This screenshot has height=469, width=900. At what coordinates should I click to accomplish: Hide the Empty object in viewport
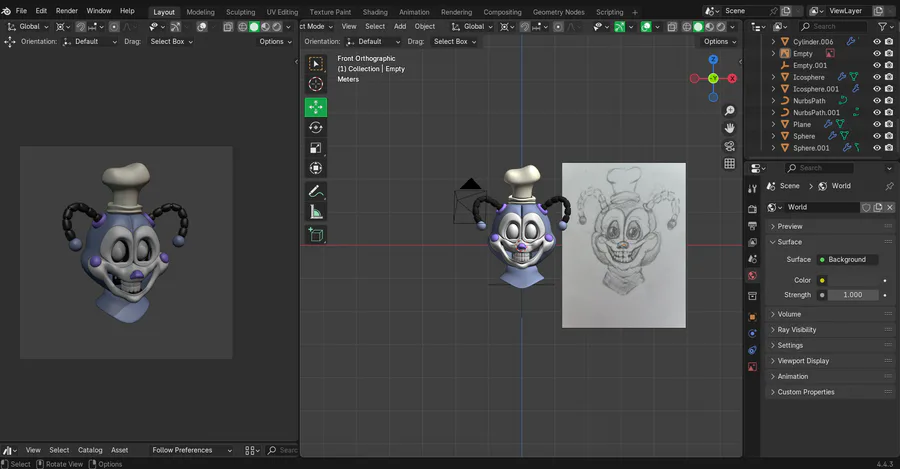pyautogui.click(x=877, y=53)
